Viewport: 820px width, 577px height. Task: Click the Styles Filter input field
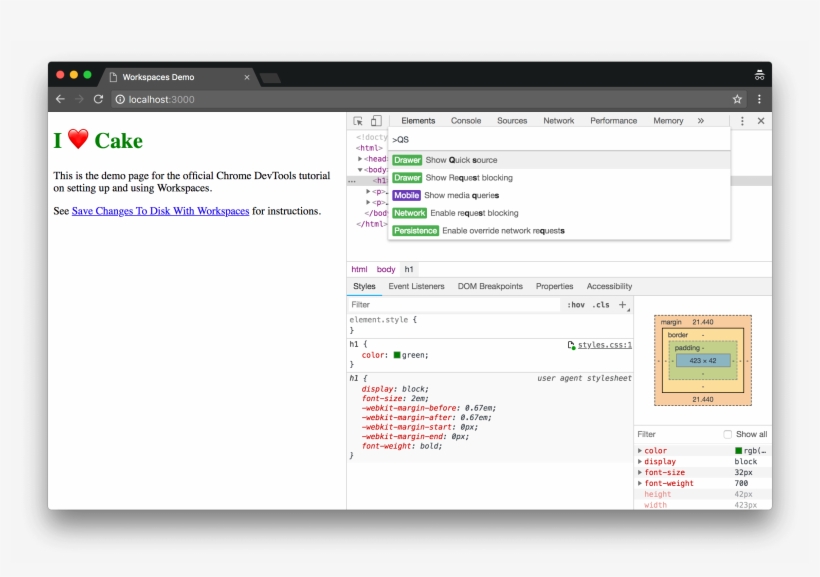pyautogui.click(x=454, y=304)
